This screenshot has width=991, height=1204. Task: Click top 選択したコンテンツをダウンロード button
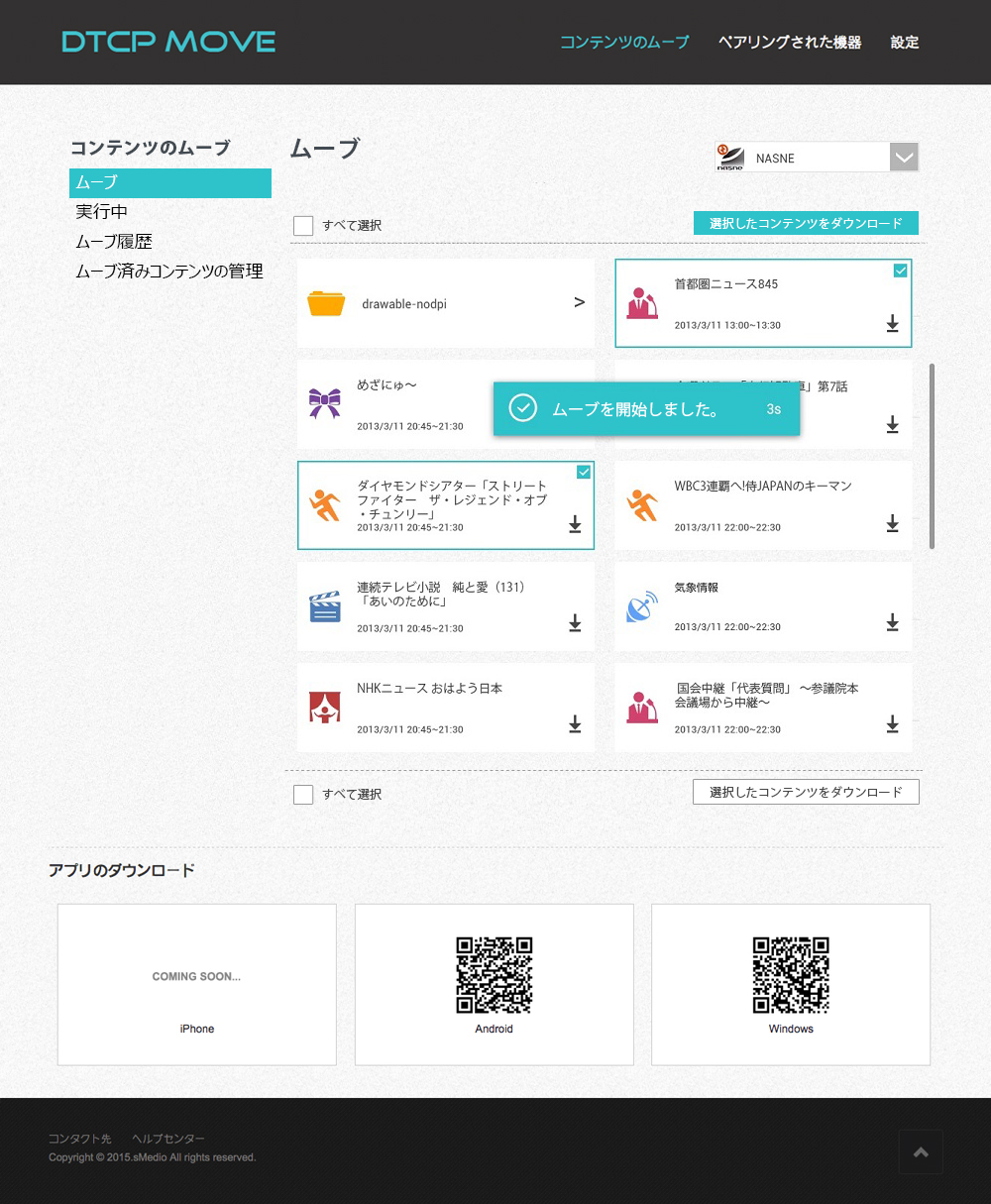pos(806,224)
